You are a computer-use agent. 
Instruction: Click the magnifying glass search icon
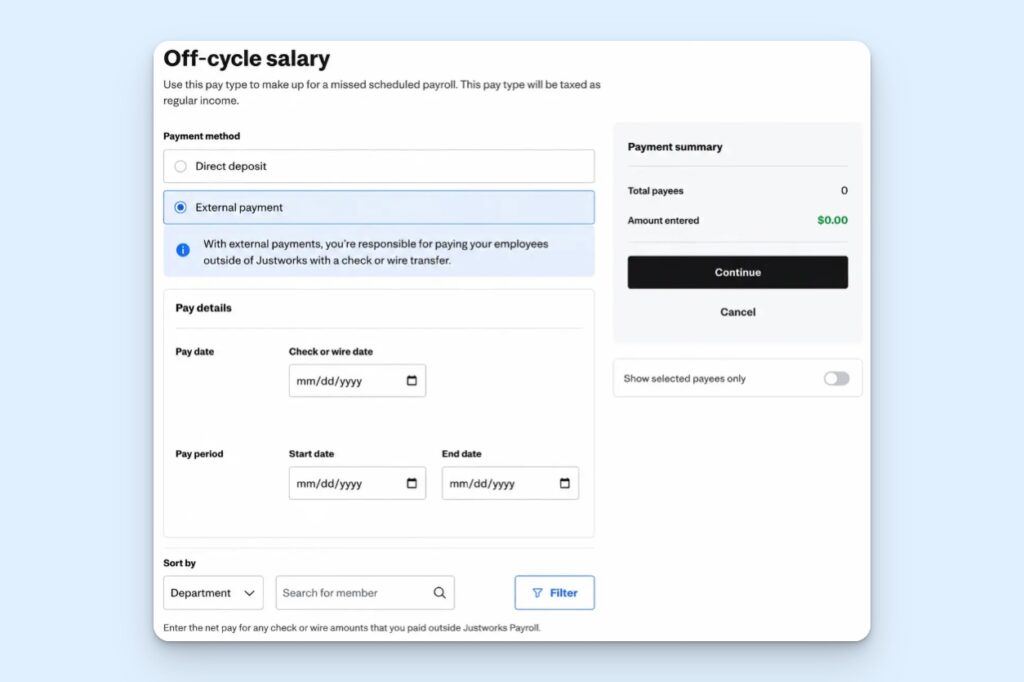440,593
